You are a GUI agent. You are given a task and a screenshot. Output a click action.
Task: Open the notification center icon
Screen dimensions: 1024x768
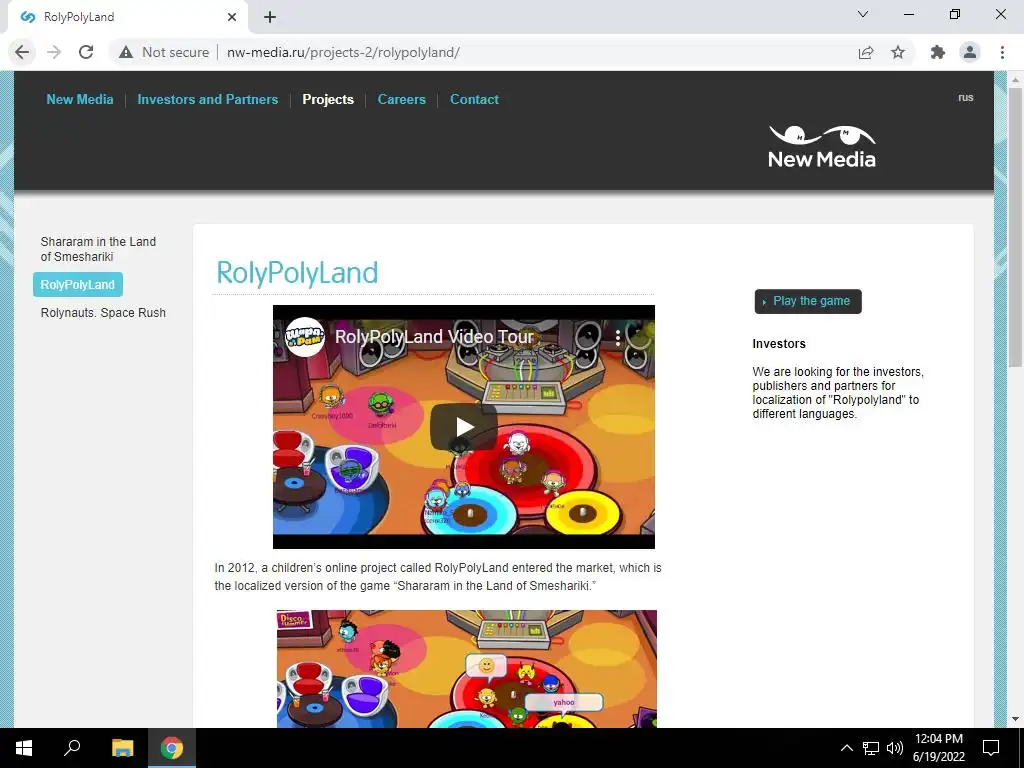point(991,748)
